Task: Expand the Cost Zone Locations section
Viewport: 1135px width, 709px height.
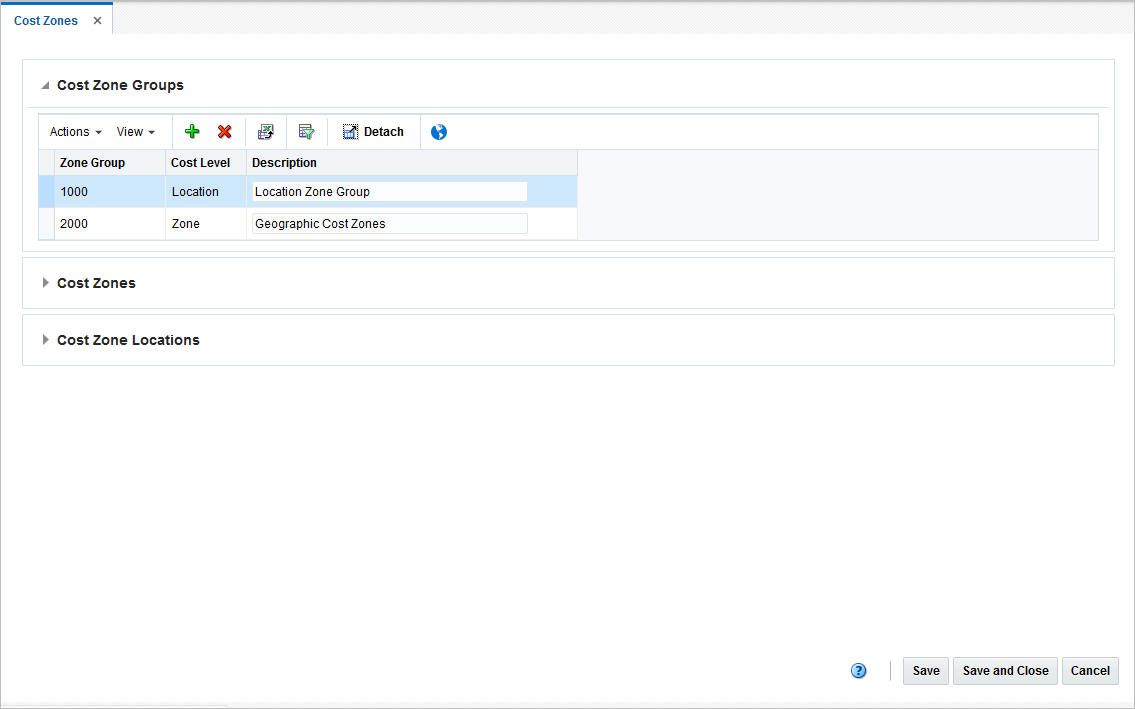Action: tap(45, 340)
